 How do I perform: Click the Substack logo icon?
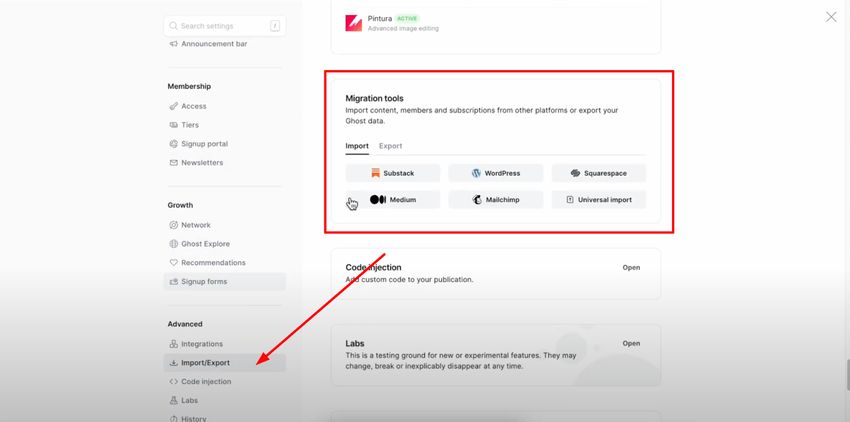tap(376, 173)
